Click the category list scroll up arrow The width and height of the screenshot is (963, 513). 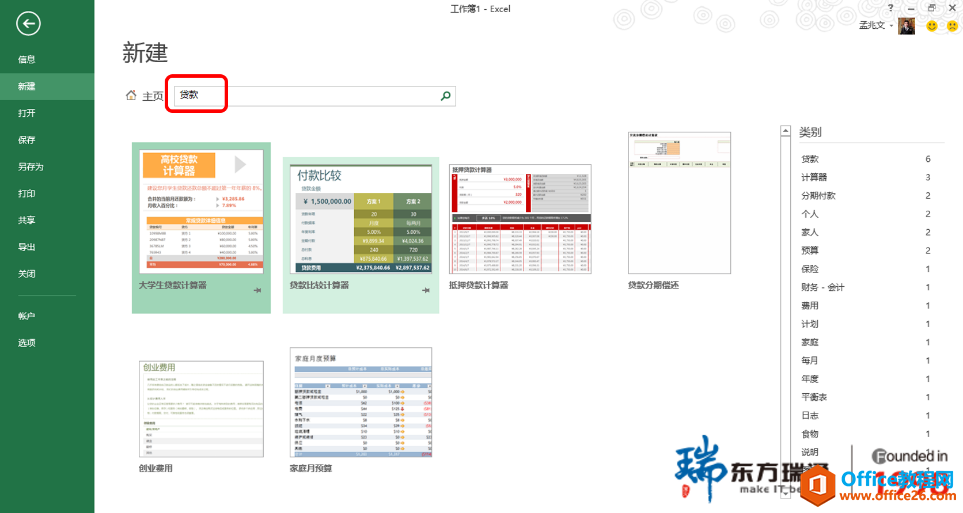click(786, 131)
